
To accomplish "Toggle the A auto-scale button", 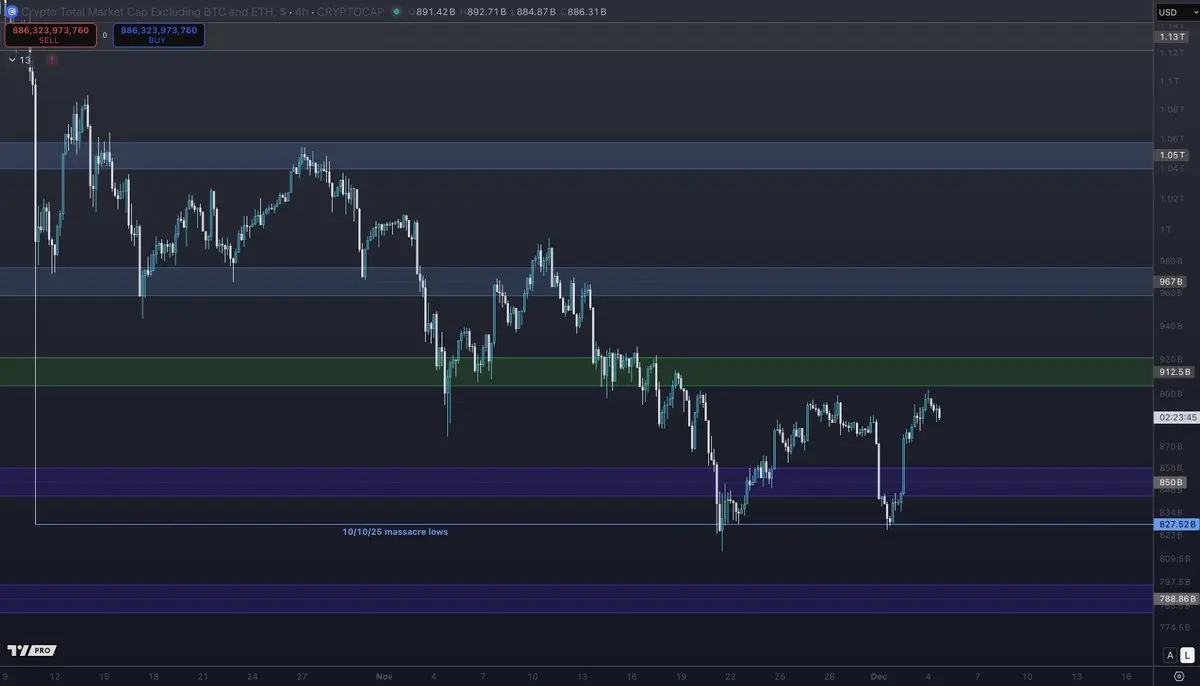I will click(x=1169, y=655).
